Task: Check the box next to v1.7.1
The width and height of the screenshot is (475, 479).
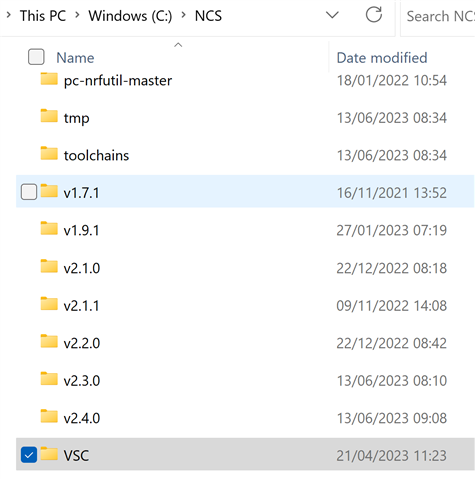Action: tap(29, 192)
